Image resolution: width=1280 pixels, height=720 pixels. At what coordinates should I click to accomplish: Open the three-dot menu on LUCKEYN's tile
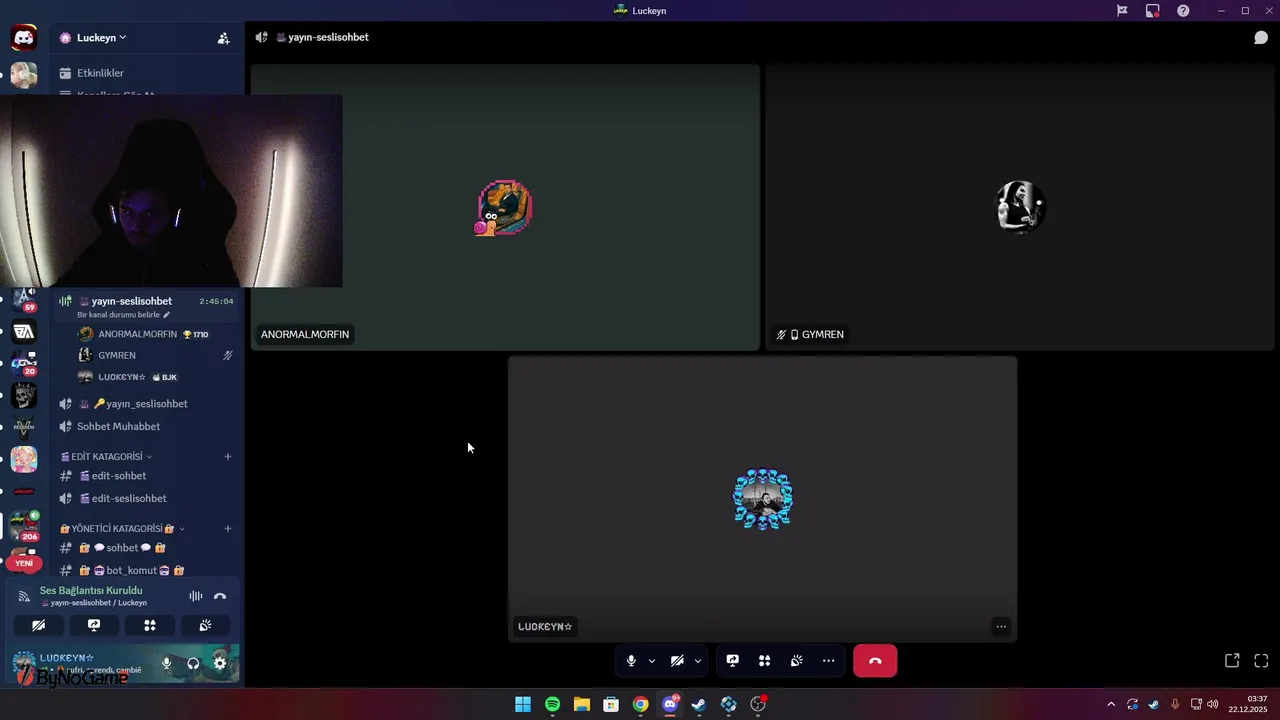[x=1001, y=627]
